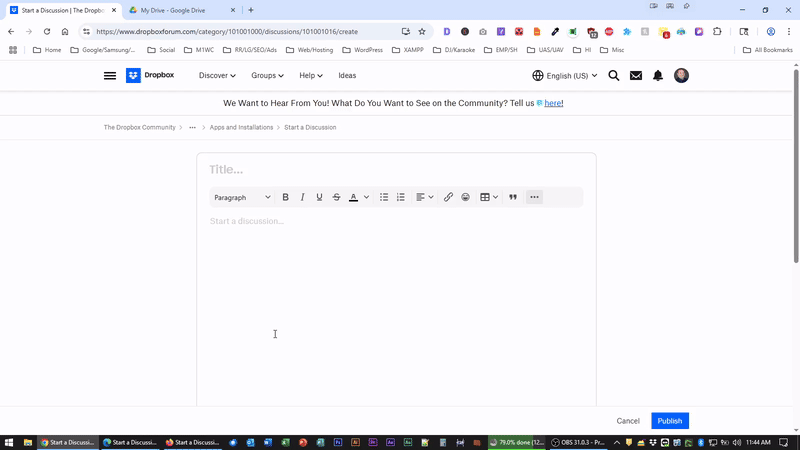Click into the Title input field

coord(395,169)
